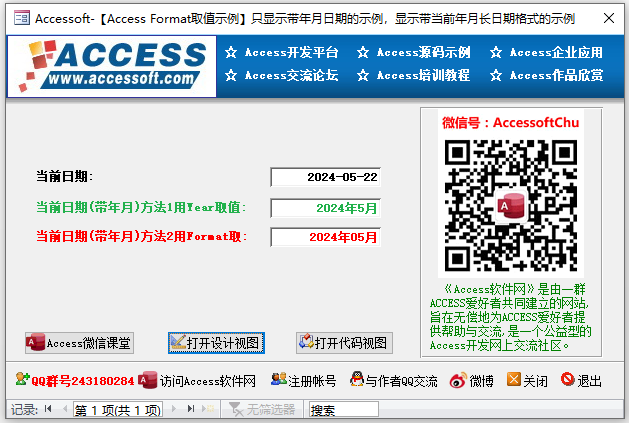
Task: Click the star icon beside Access交流论坛
Action: [x=231, y=75]
